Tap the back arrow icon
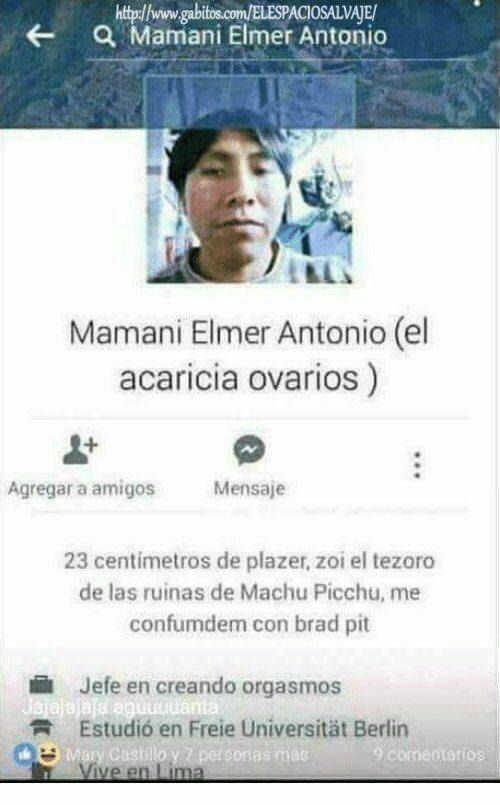The image size is (500, 805). pos(40,35)
